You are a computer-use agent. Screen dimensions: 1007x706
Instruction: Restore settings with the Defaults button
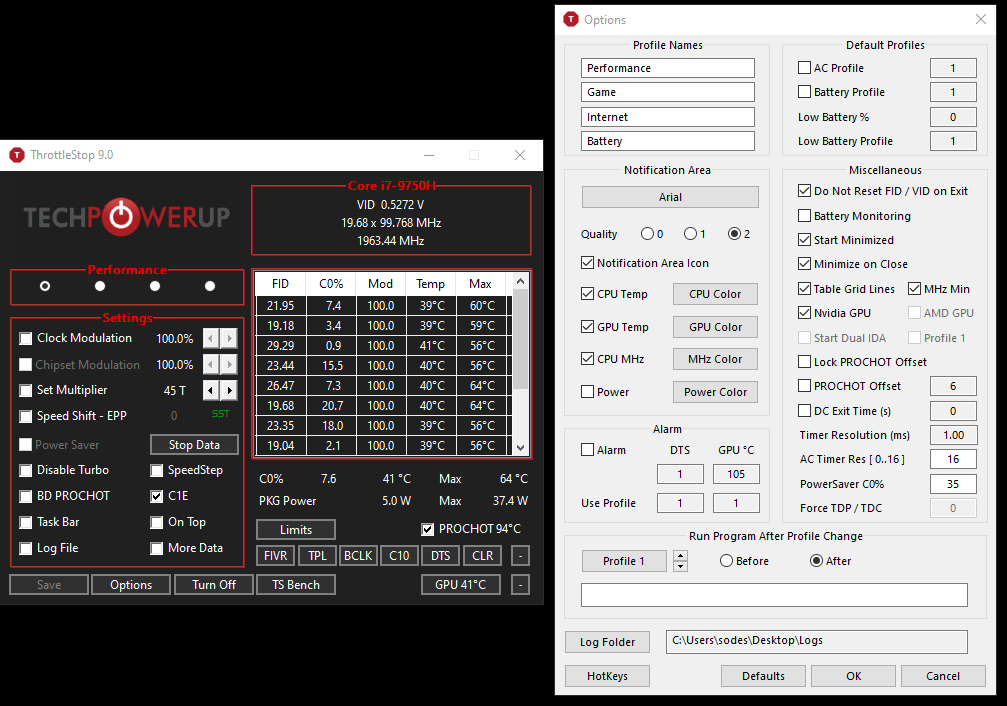pyautogui.click(x=762, y=675)
